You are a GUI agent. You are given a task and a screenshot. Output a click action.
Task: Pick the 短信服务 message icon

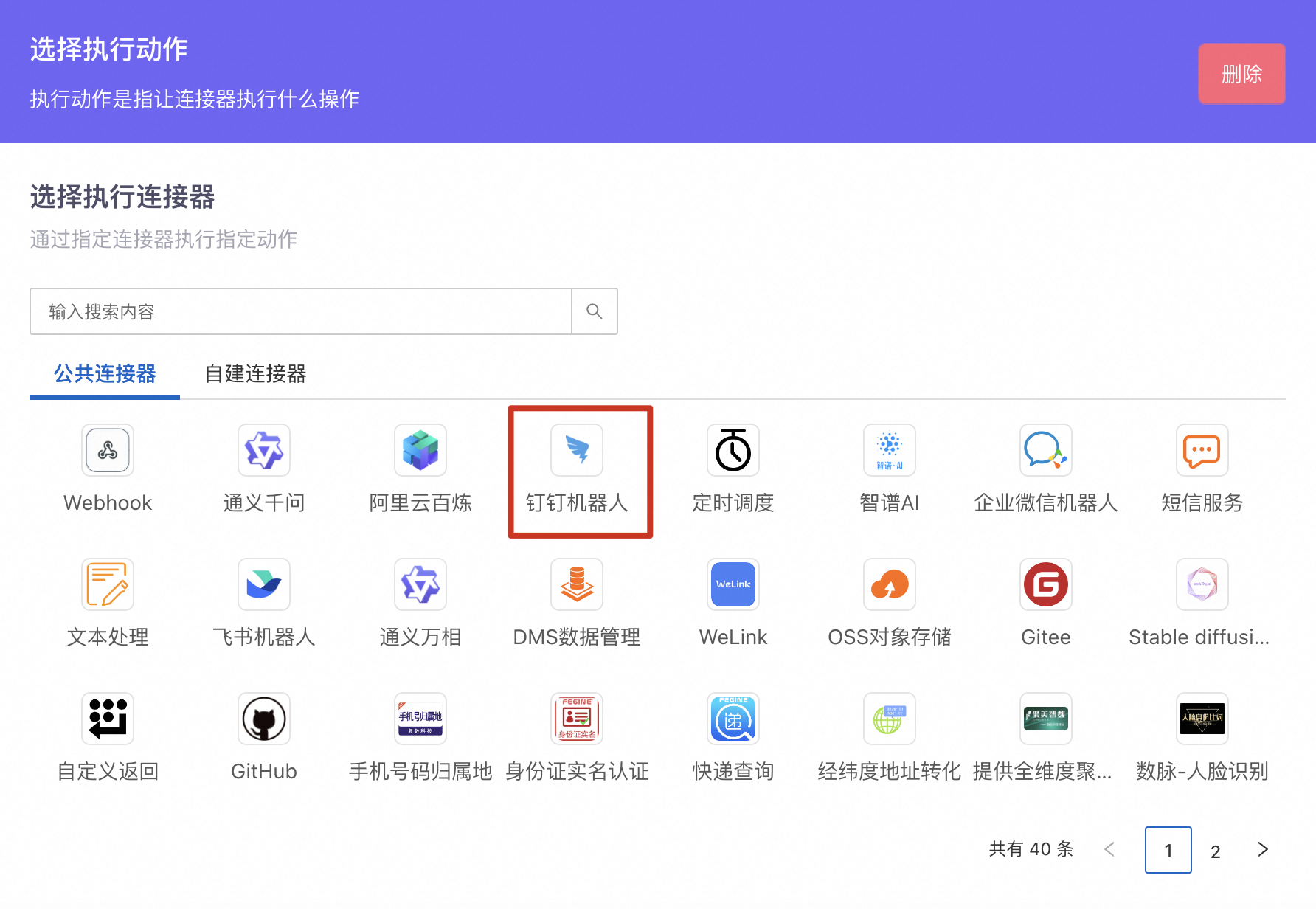coord(1202,450)
